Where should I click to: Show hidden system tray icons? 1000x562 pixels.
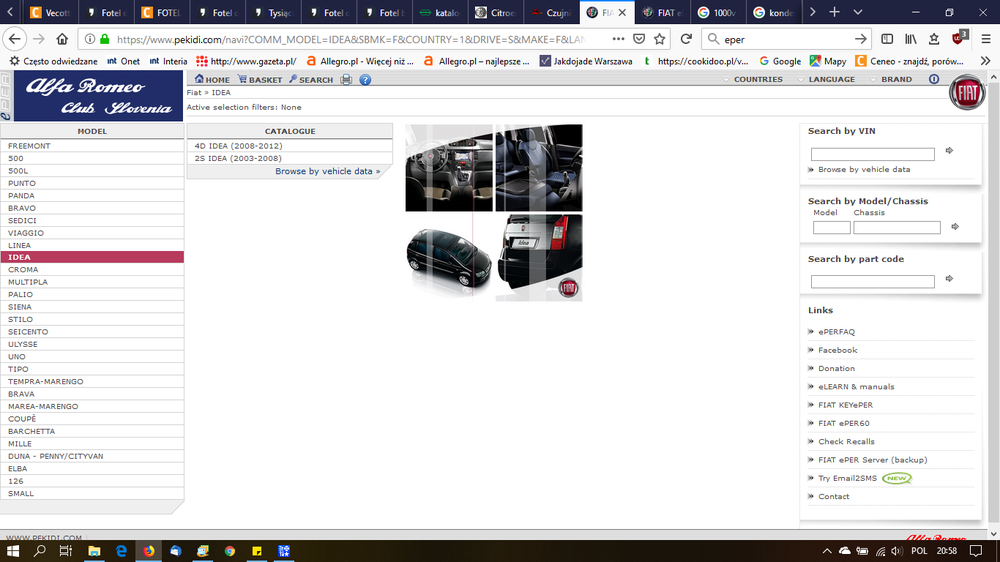pos(827,551)
